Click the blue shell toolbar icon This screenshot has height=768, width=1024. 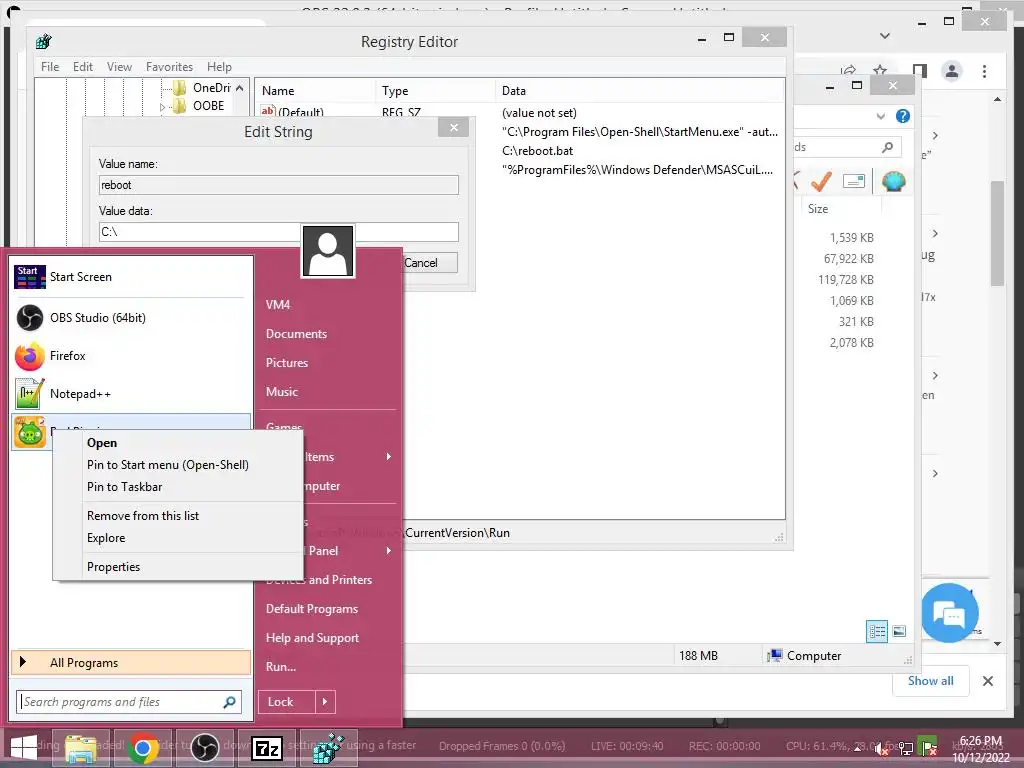[x=893, y=181]
